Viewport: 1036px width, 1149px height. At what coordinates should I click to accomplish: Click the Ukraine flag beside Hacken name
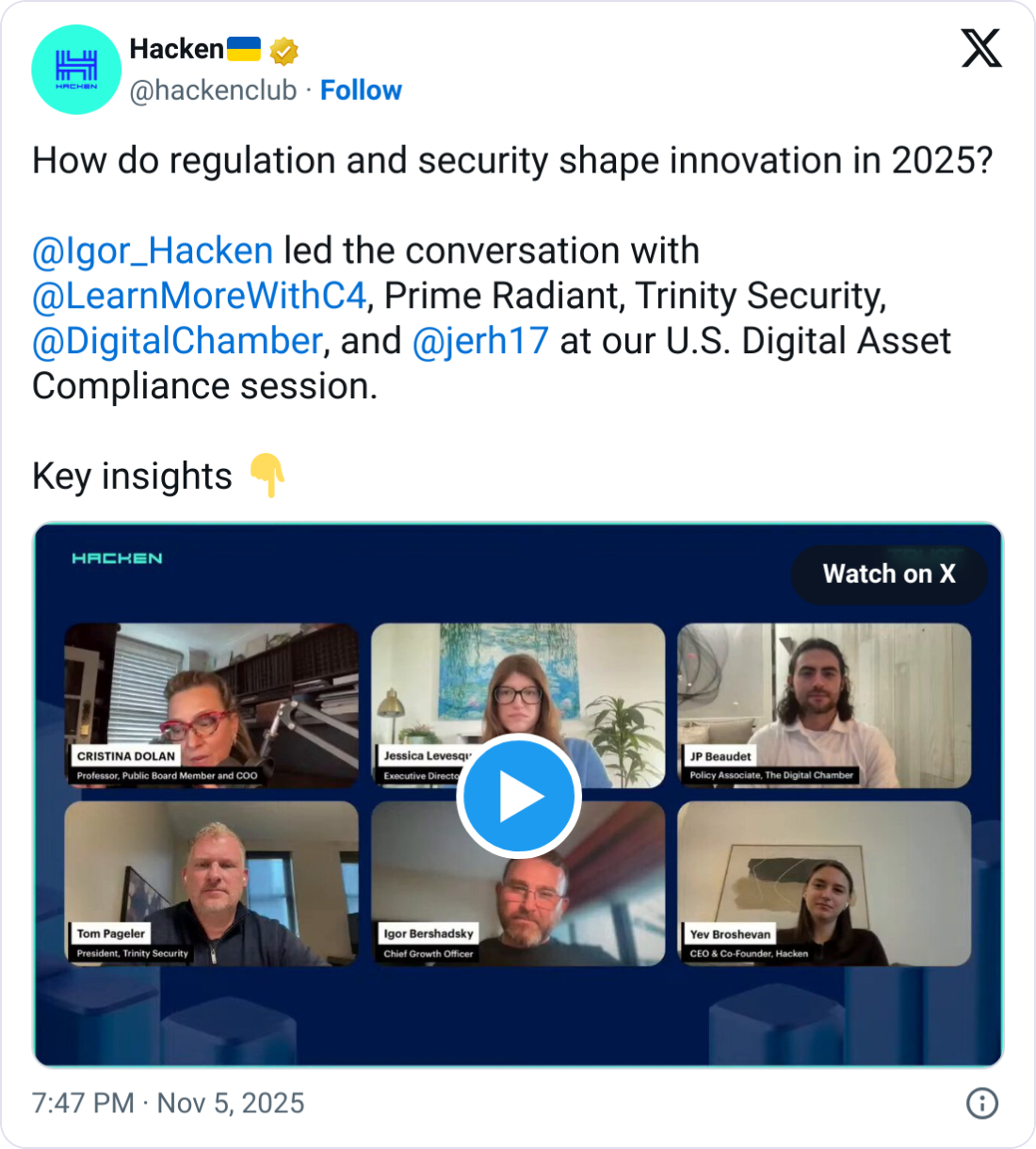tap(244, 49)
